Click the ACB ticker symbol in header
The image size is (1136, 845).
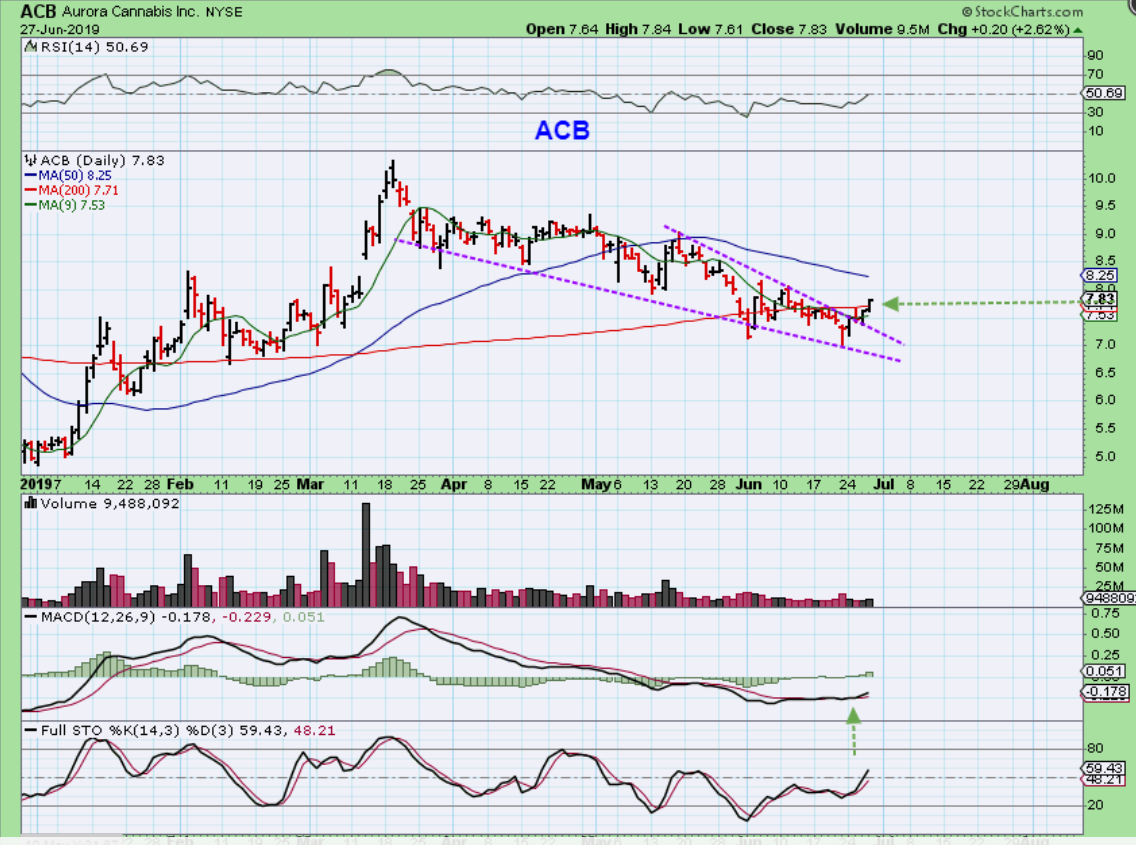[38, 11]
